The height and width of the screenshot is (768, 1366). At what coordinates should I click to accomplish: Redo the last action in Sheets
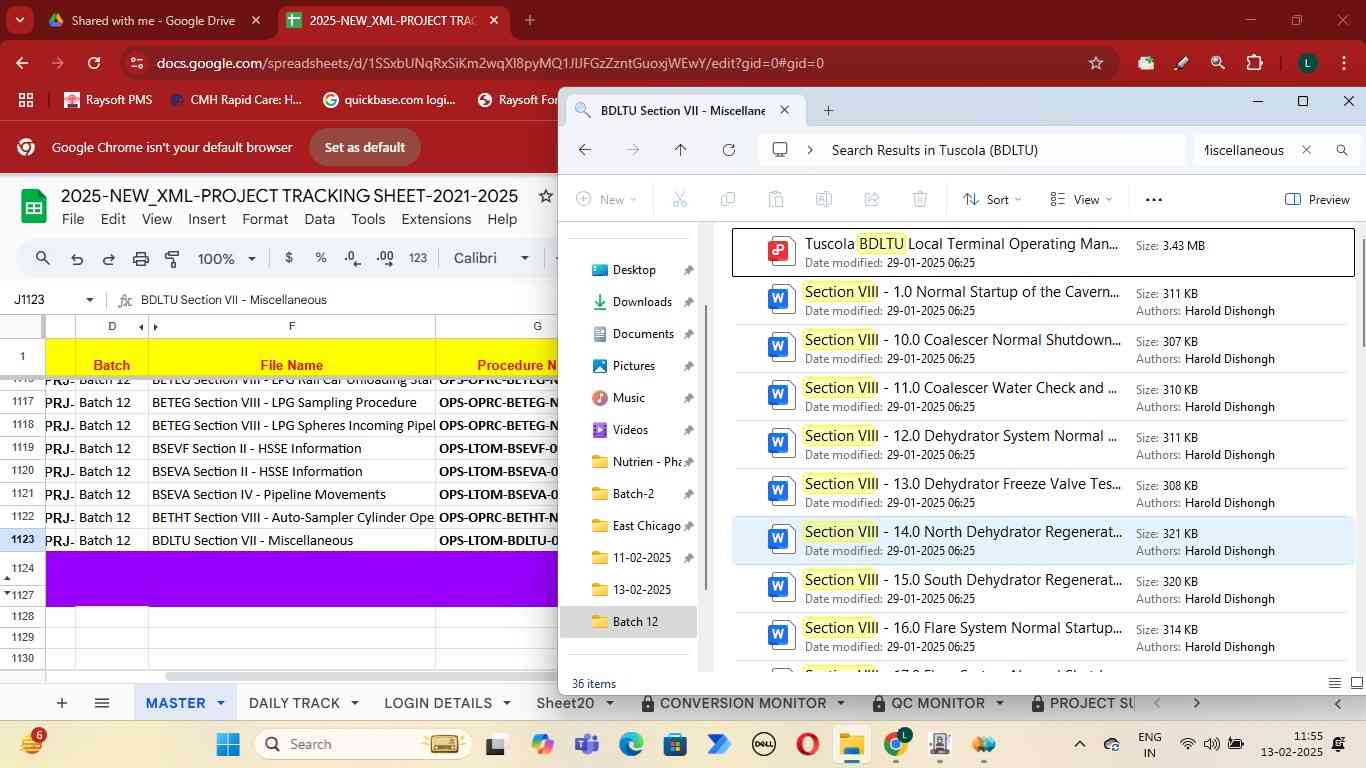pos(108,258)
